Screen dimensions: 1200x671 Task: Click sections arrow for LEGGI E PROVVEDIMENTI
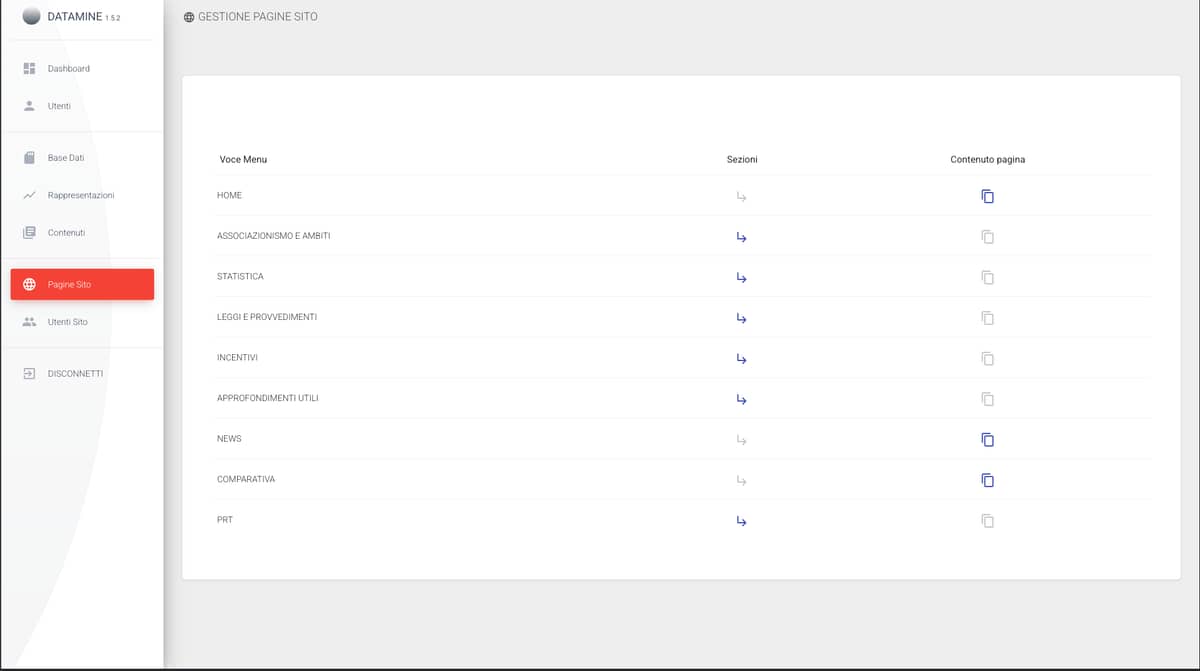pos(741,318)
